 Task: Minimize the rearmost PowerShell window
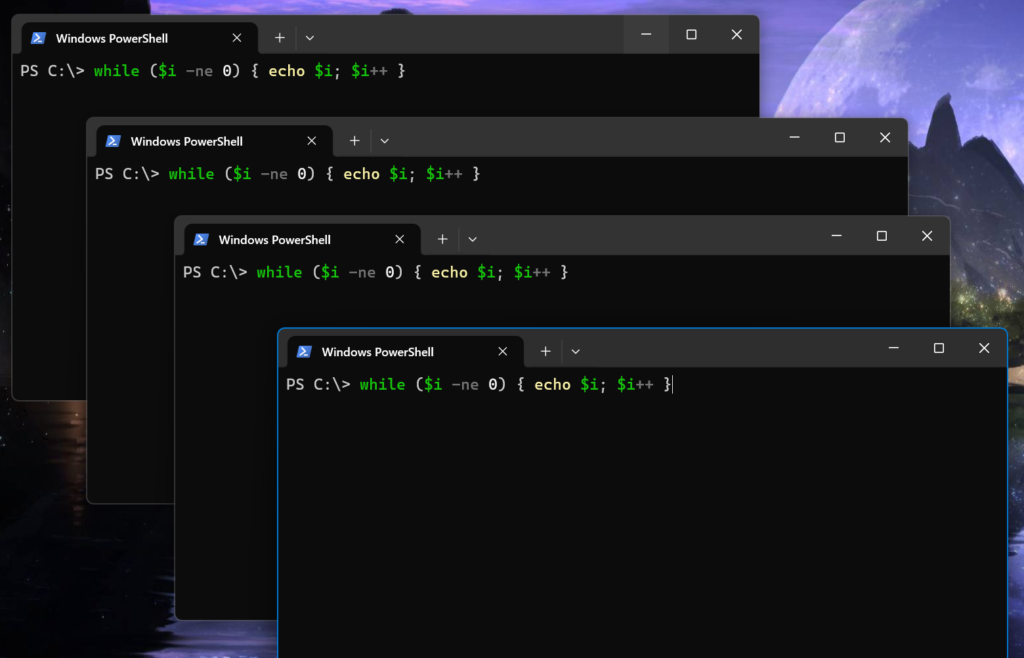646,34
